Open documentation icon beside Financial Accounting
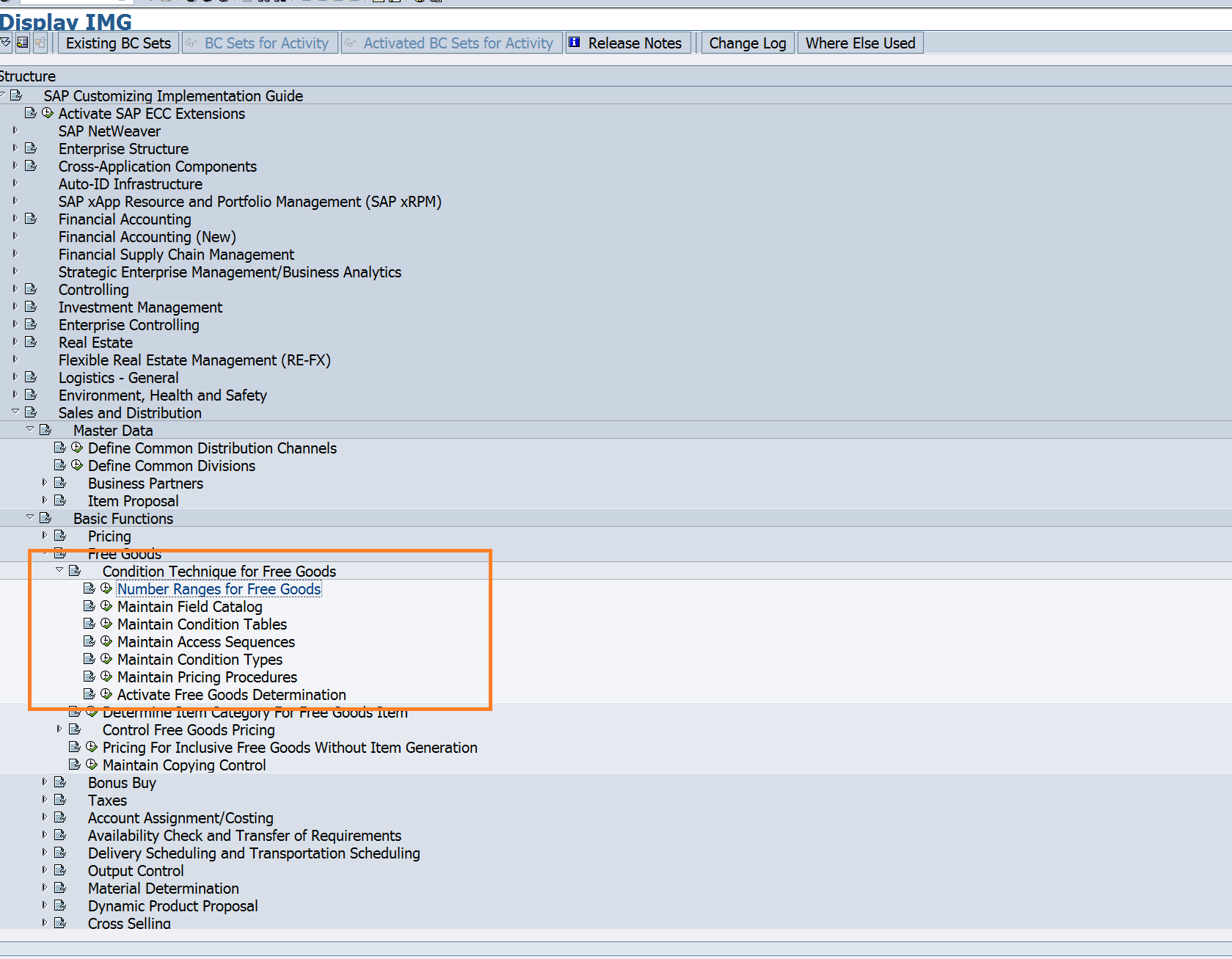The width and height of the screenshot is (1232, 959). [x=31, y=219]
